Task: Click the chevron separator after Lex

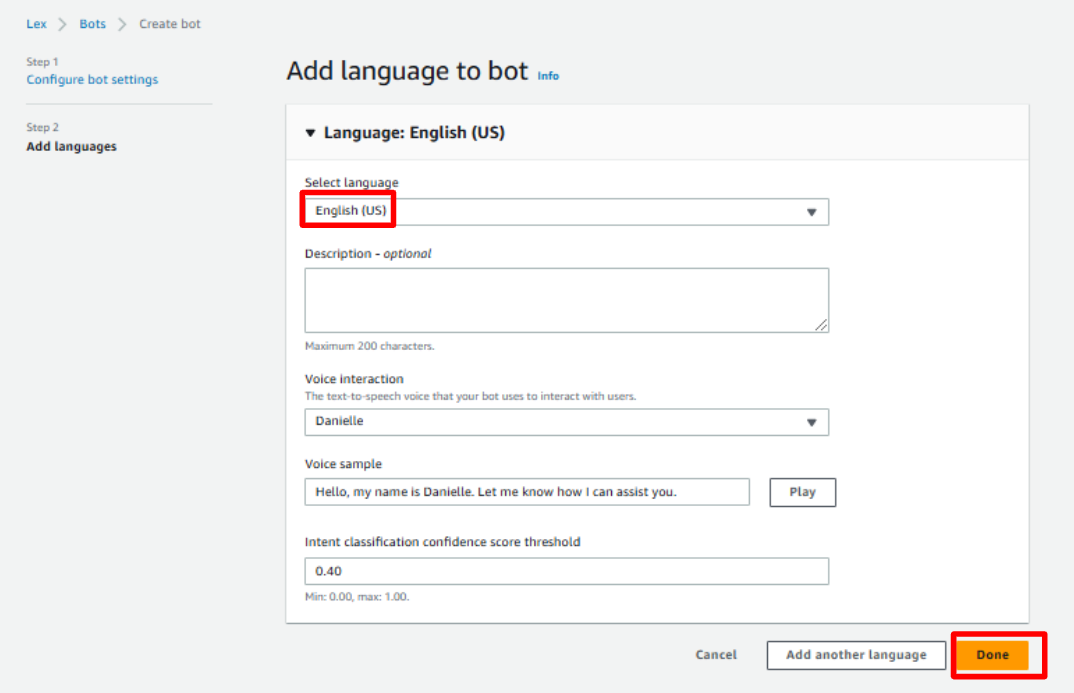Action: tap(62, 25)
